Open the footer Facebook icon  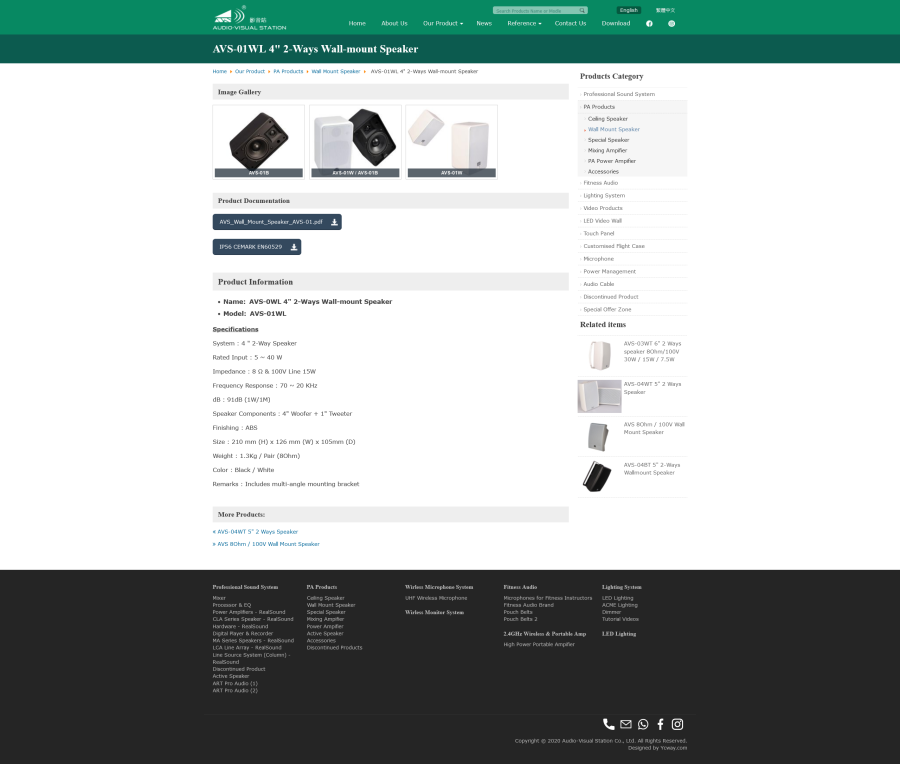point(660,724)
